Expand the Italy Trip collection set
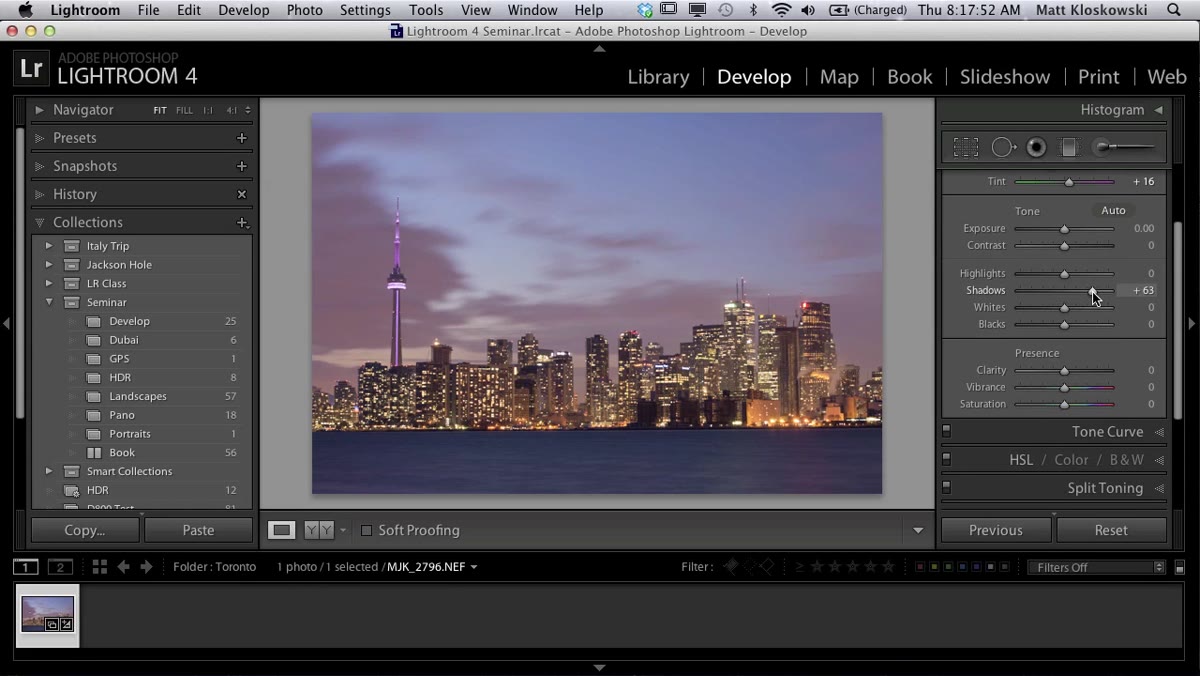This screenshot has height=676, width=1200. point(49,246)
